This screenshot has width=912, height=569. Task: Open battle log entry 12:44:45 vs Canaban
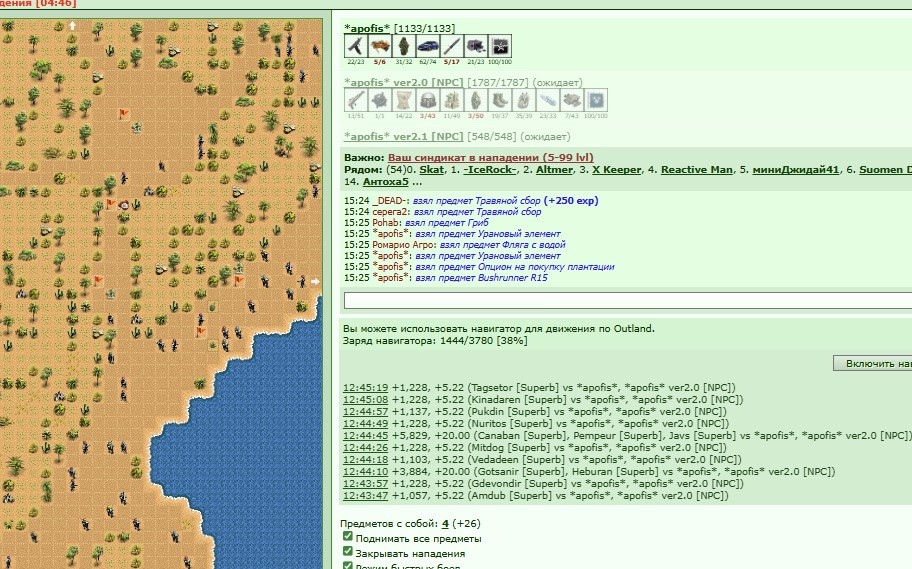(365, 436)
